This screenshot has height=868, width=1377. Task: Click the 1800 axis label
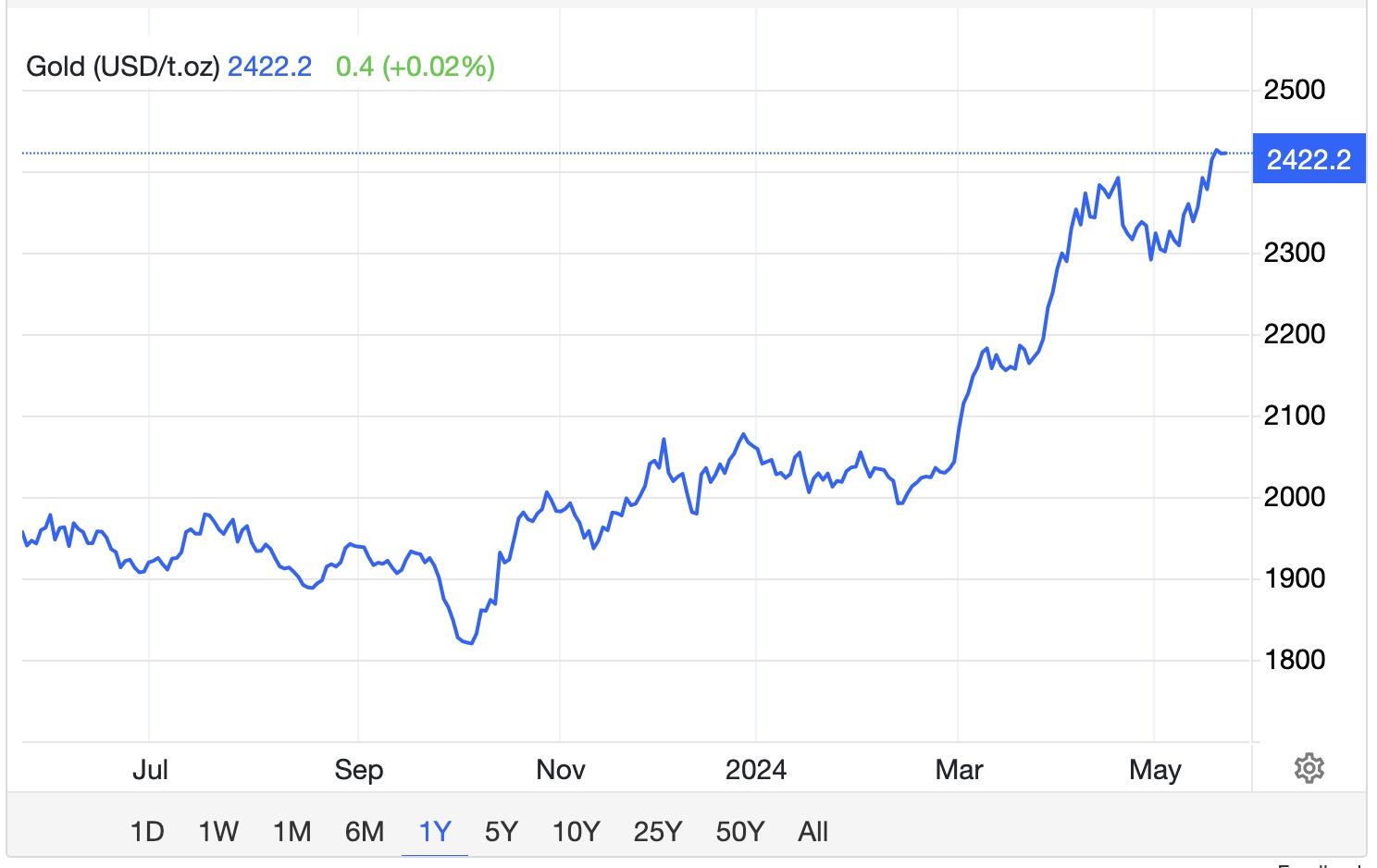[1295, 660]
